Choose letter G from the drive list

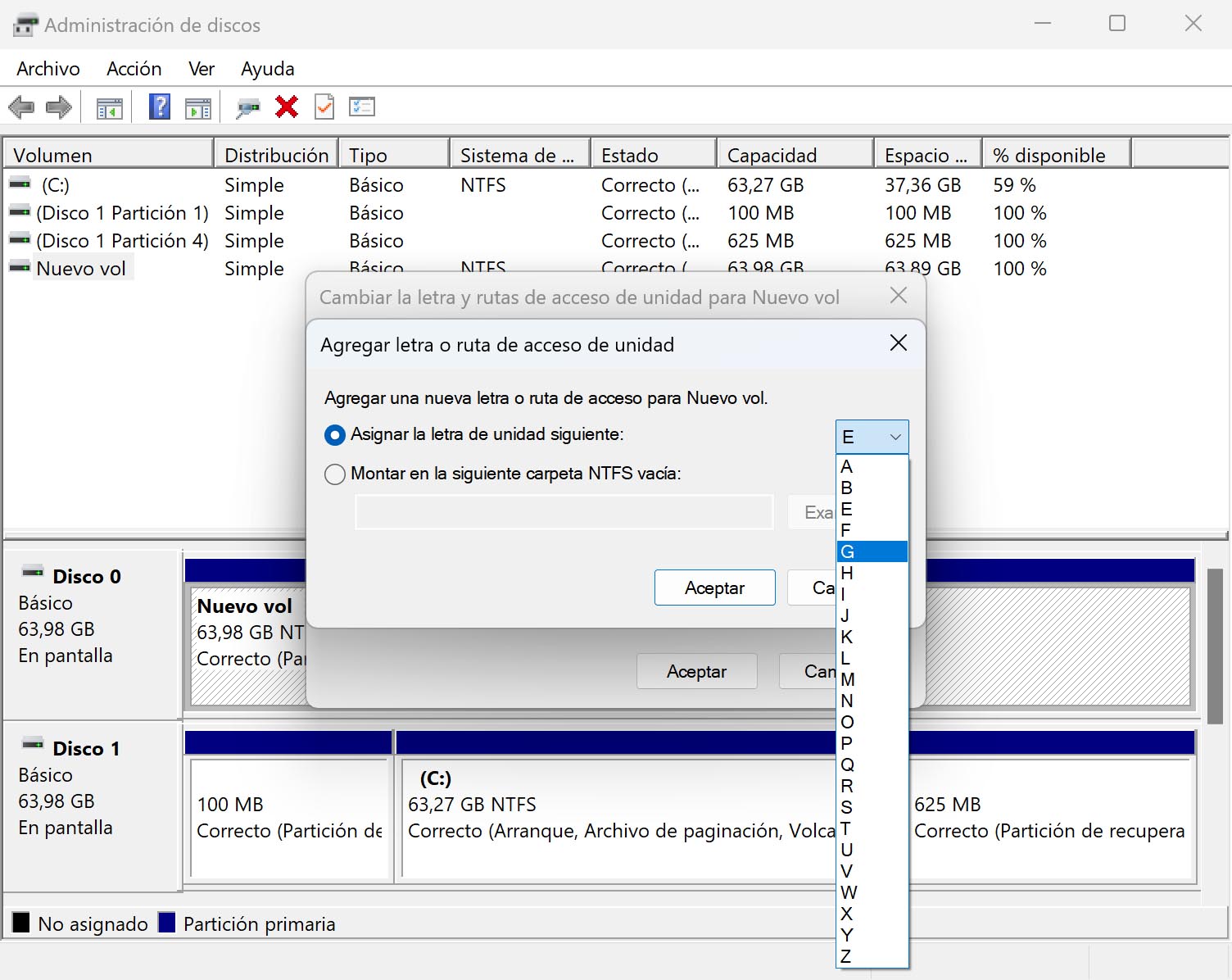[872, 551]
